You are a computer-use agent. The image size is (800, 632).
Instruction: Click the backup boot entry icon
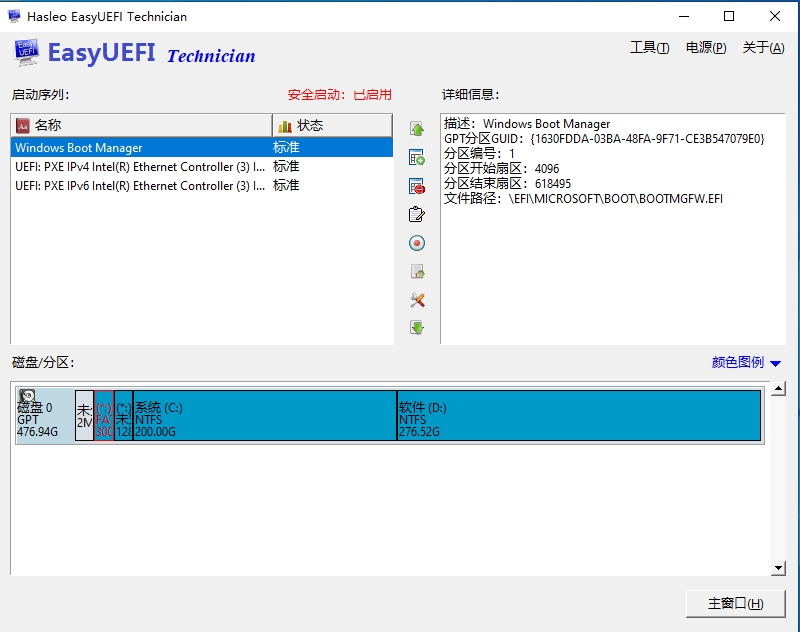pos(417,271)
